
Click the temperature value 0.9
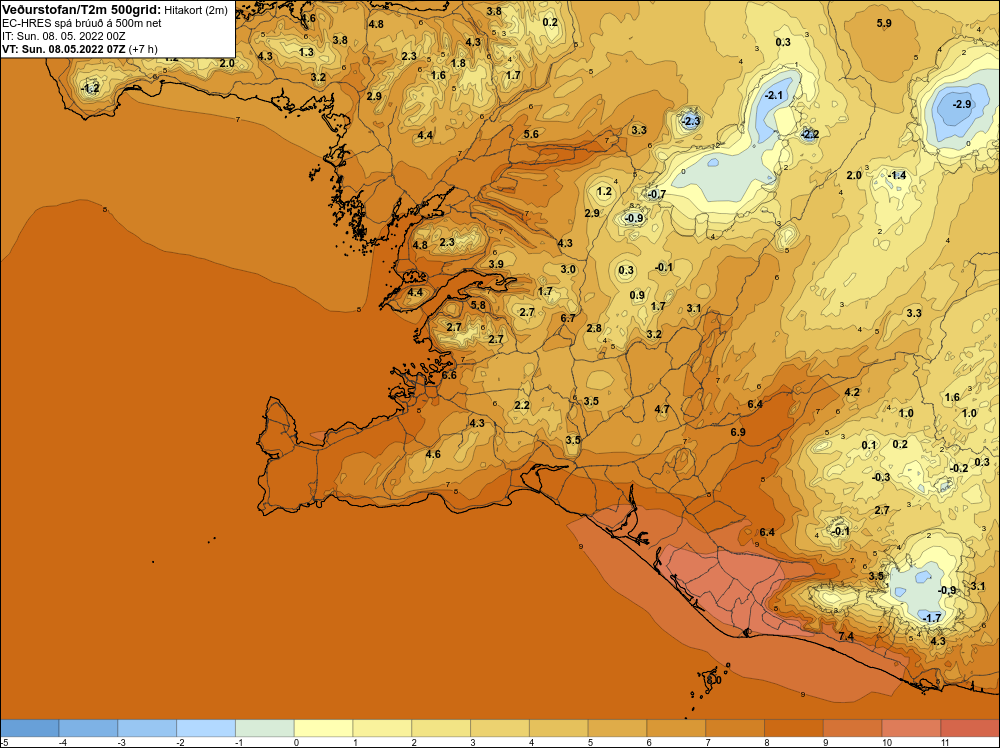[x=637, y=295]
